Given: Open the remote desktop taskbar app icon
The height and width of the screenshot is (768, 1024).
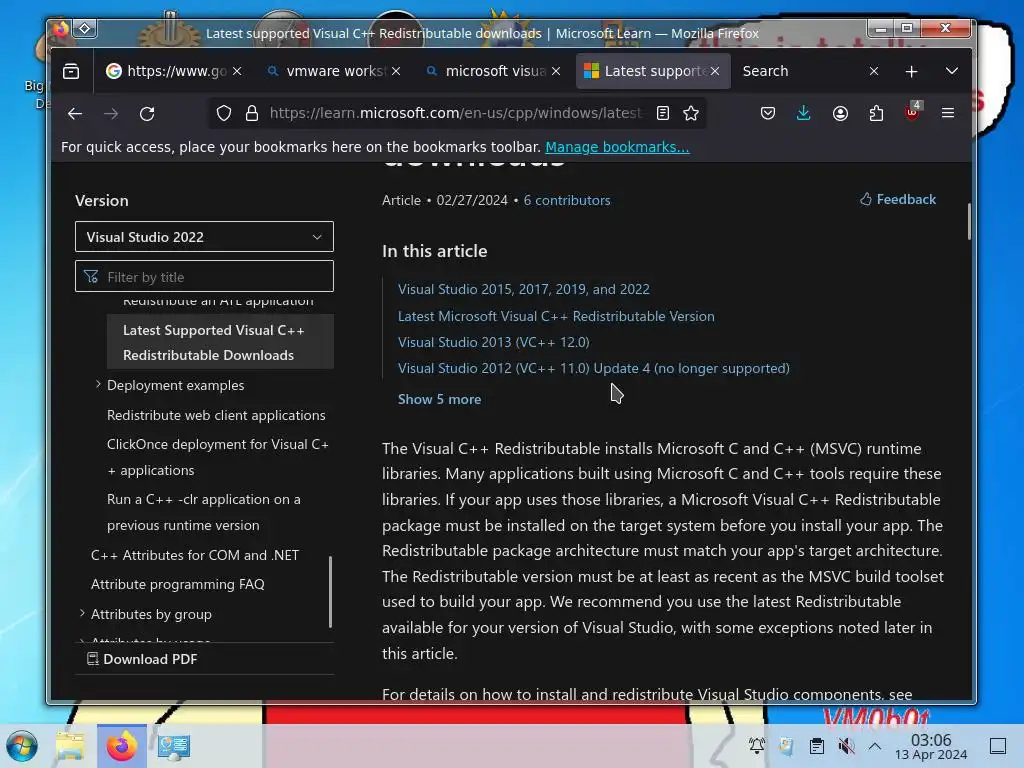Looking at the screenshot, I should pos(174,746).
